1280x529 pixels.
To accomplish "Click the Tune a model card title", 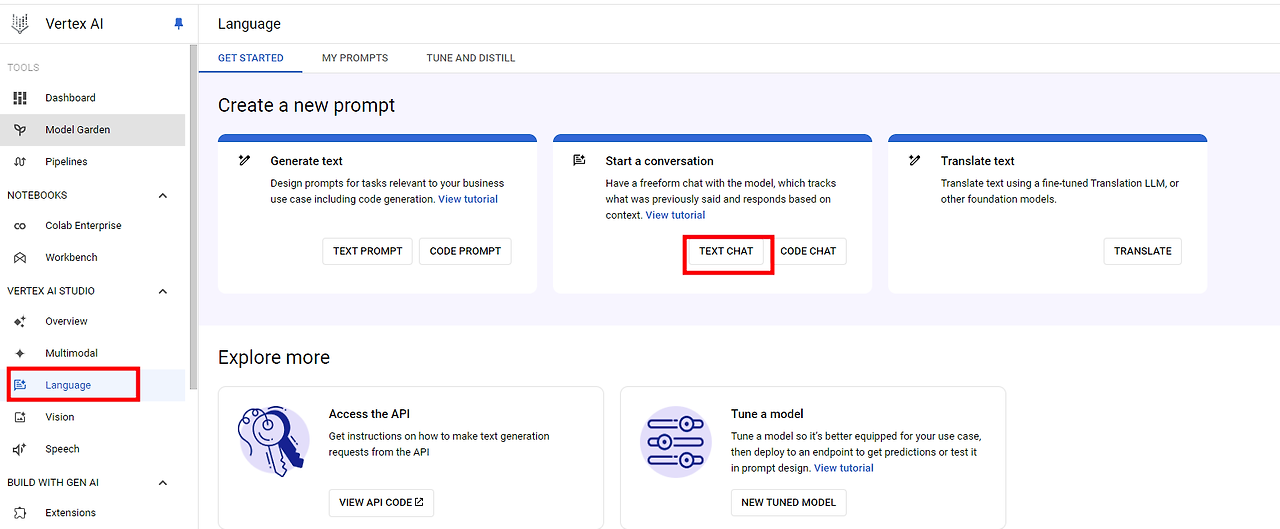I will (x=767, y=414).
